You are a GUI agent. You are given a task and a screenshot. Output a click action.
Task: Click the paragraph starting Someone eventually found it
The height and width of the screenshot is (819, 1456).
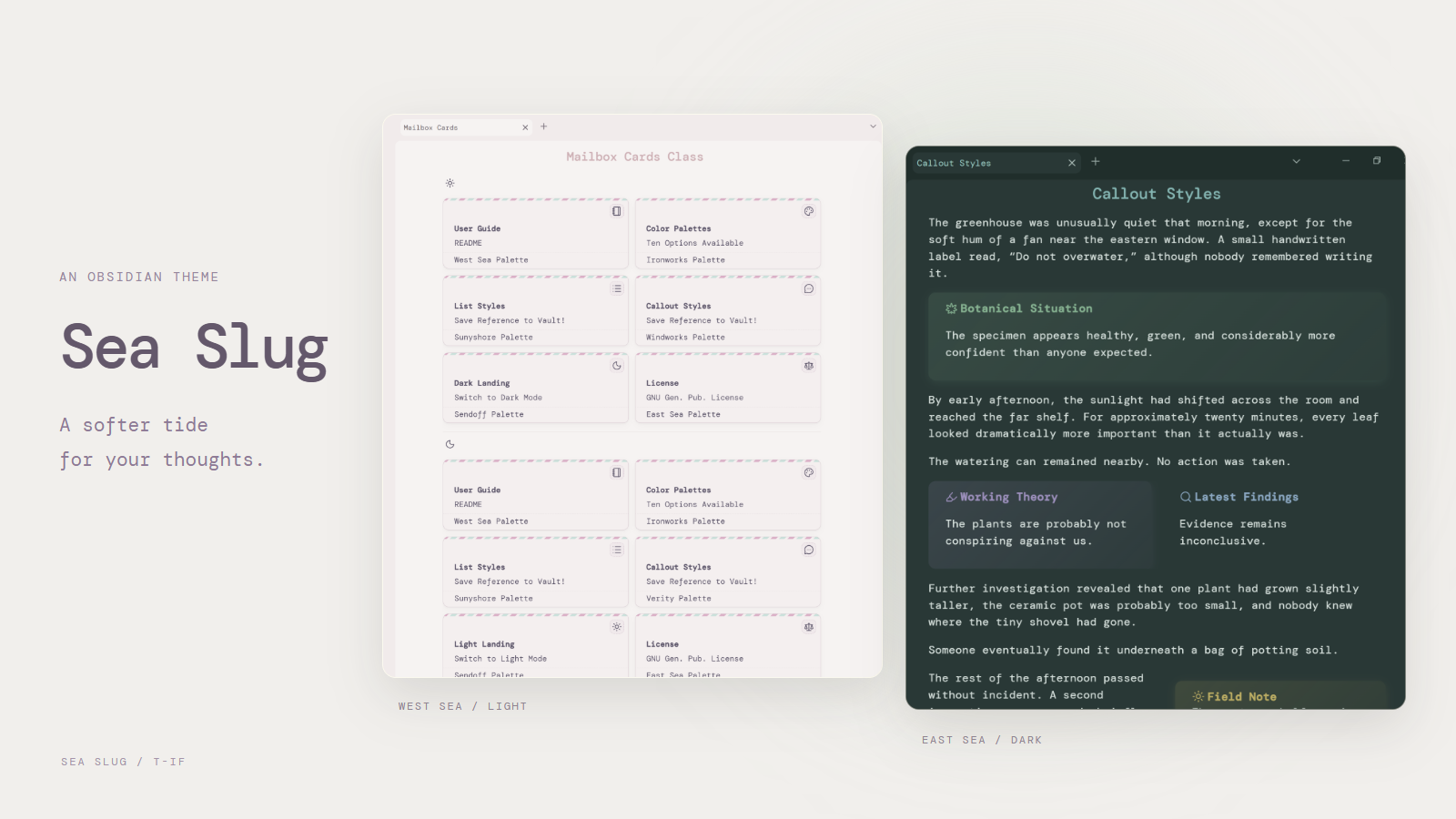coord(1133,651)
